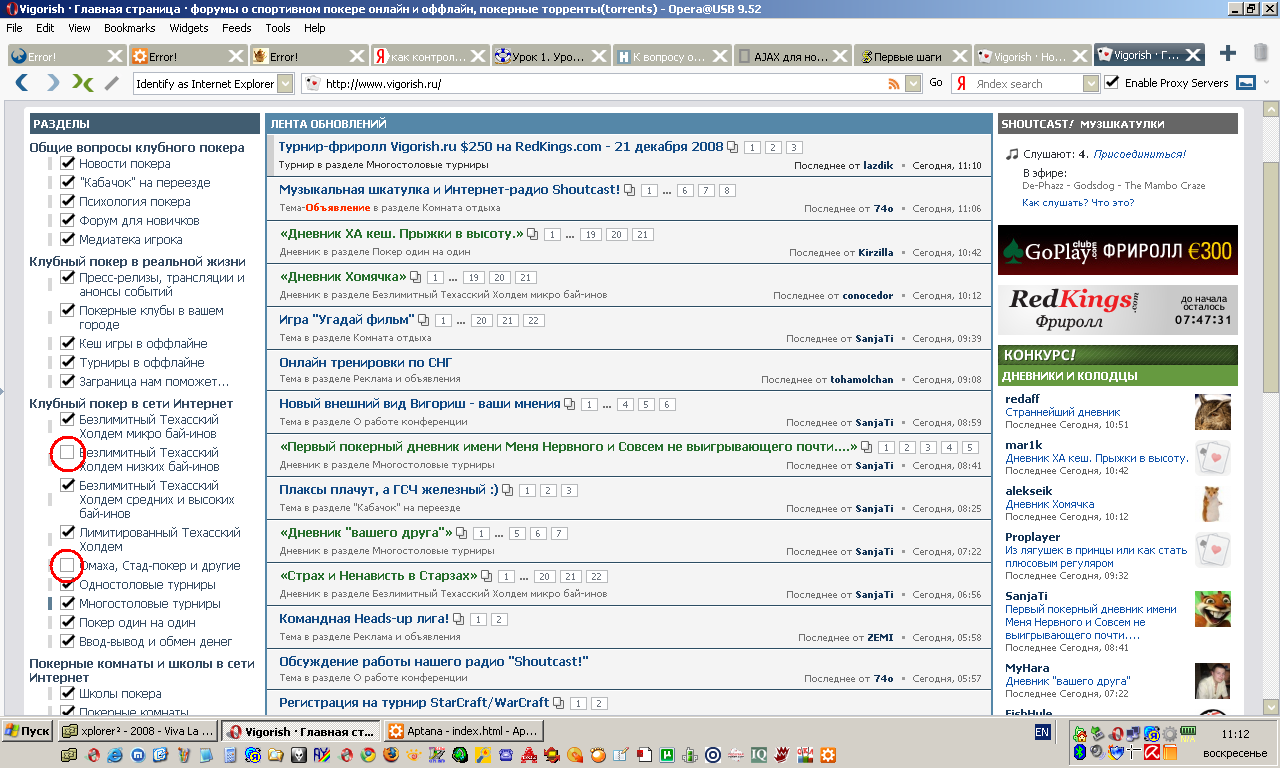Click the music note icon in Shoutcast panel
The height and width of the screenshot is (768, 1280).
(1012, 154)
